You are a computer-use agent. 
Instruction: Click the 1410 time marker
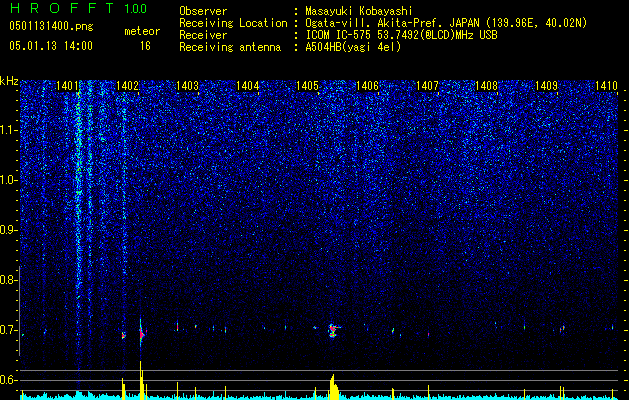(606, 85)
